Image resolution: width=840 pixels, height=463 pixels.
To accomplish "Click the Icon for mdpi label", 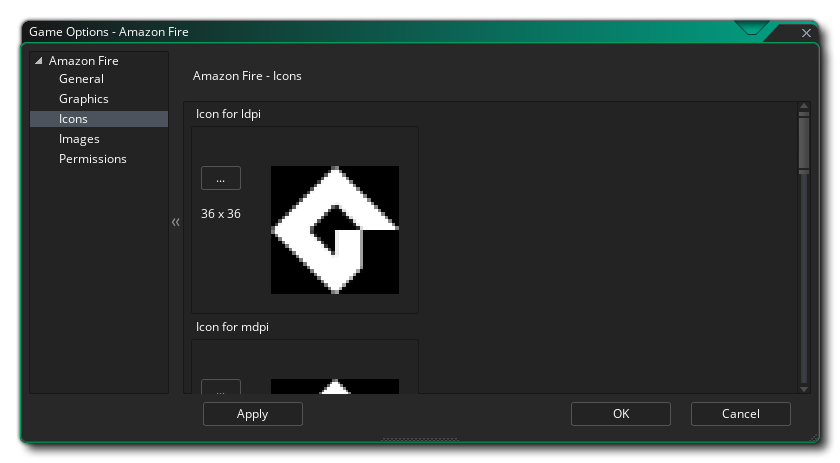I will coord(232,327).
